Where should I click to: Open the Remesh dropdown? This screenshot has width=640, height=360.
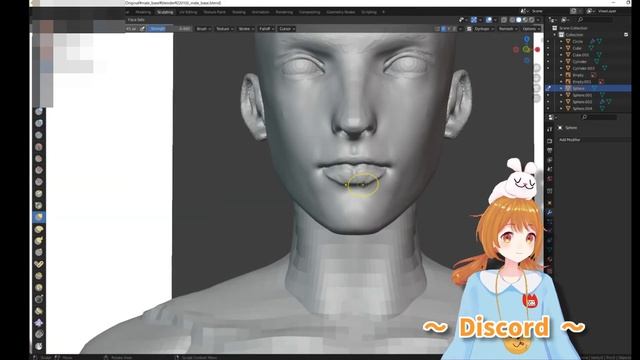coord(508,29)
